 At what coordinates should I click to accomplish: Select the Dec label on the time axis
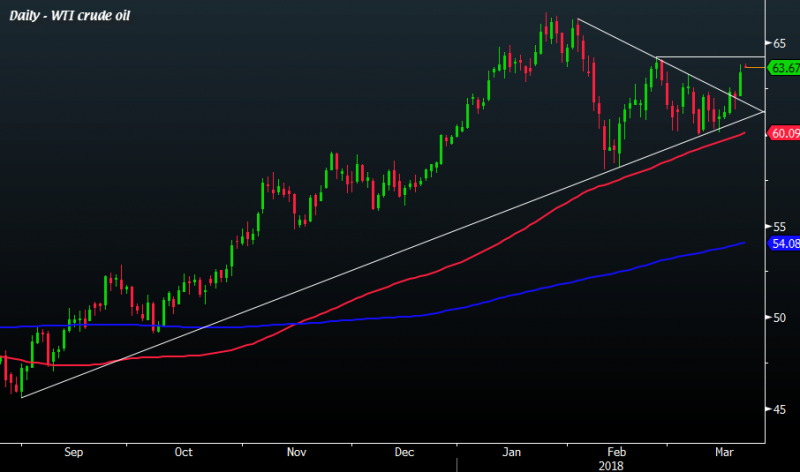(x=403, y=452)
